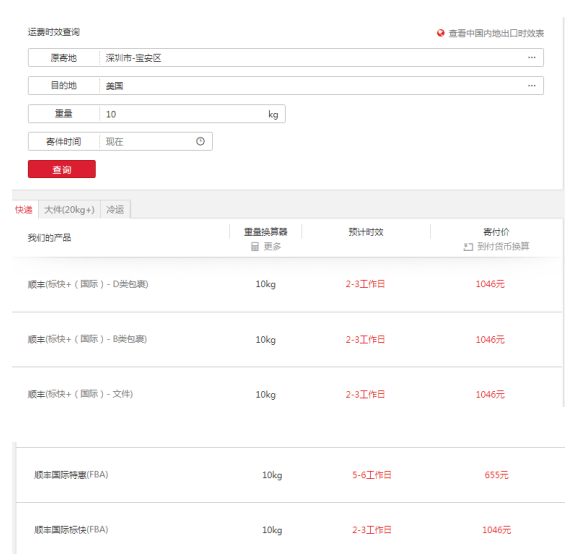
Task: Click the red globe icon beside 查看中国内地出口时效表
Action: pos(441,33)
